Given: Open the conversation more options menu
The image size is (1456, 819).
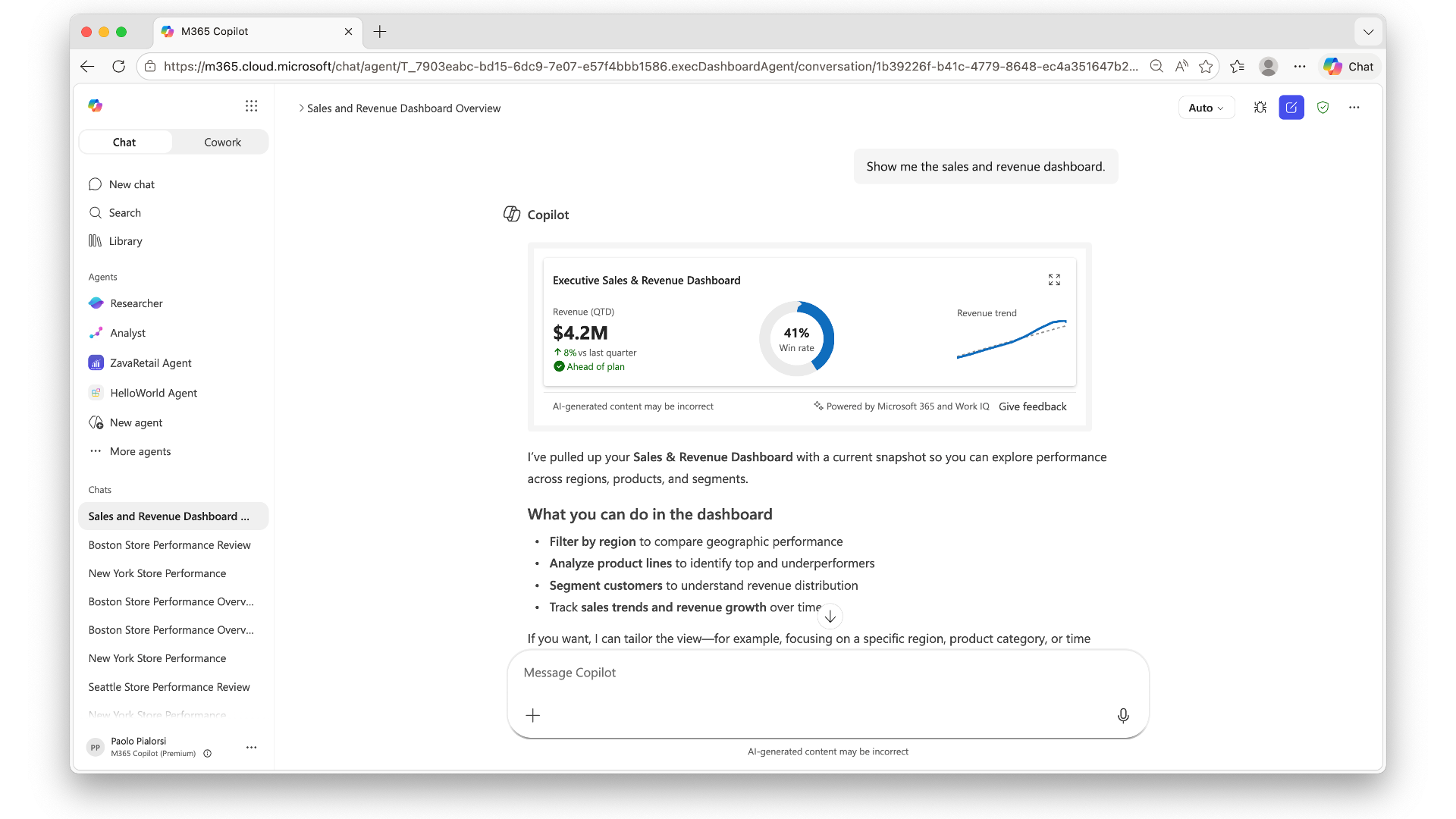Looking at the screenshot, I should coord(1354,108).
